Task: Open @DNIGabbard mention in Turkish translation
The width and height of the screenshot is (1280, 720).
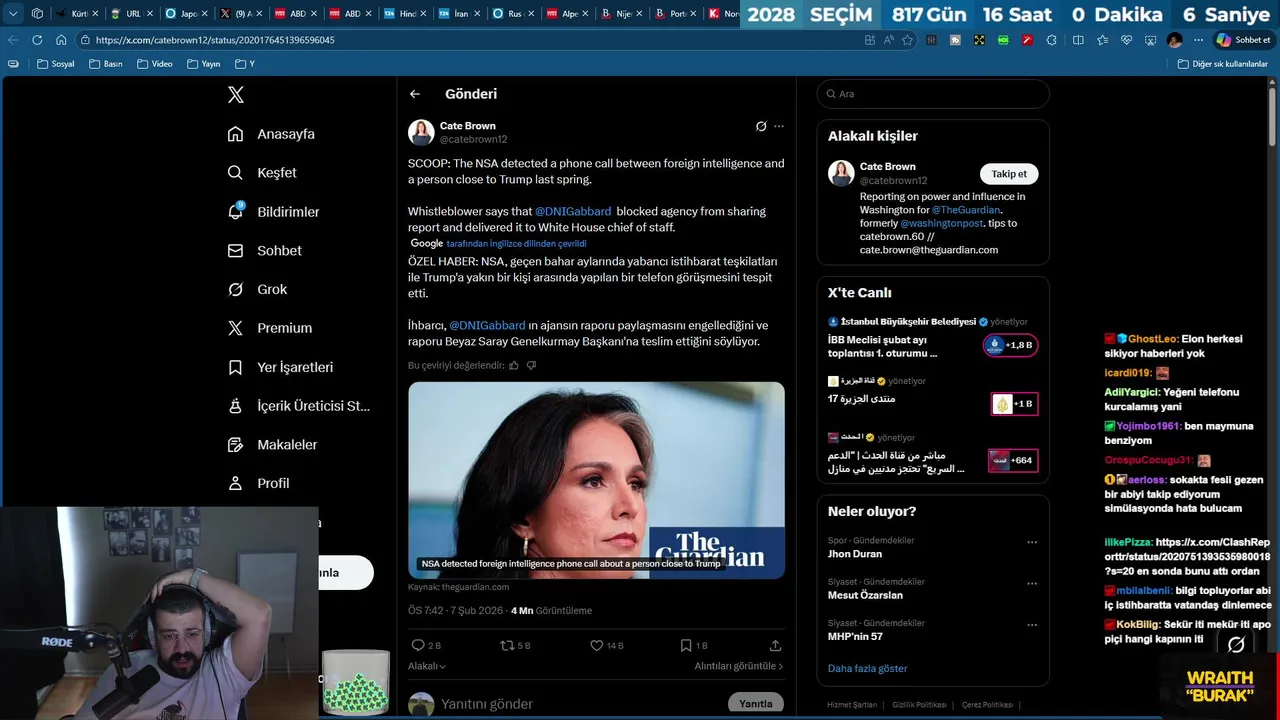Action: (x=487, y=326)
